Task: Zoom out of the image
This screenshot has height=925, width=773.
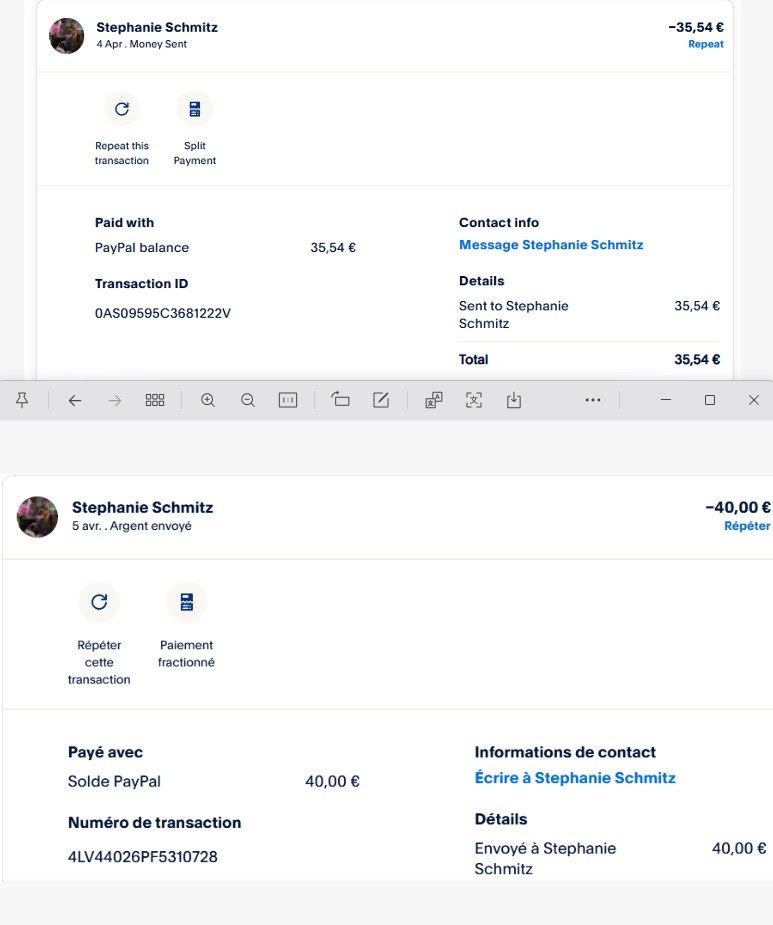Action: click(x=248, y=400)
